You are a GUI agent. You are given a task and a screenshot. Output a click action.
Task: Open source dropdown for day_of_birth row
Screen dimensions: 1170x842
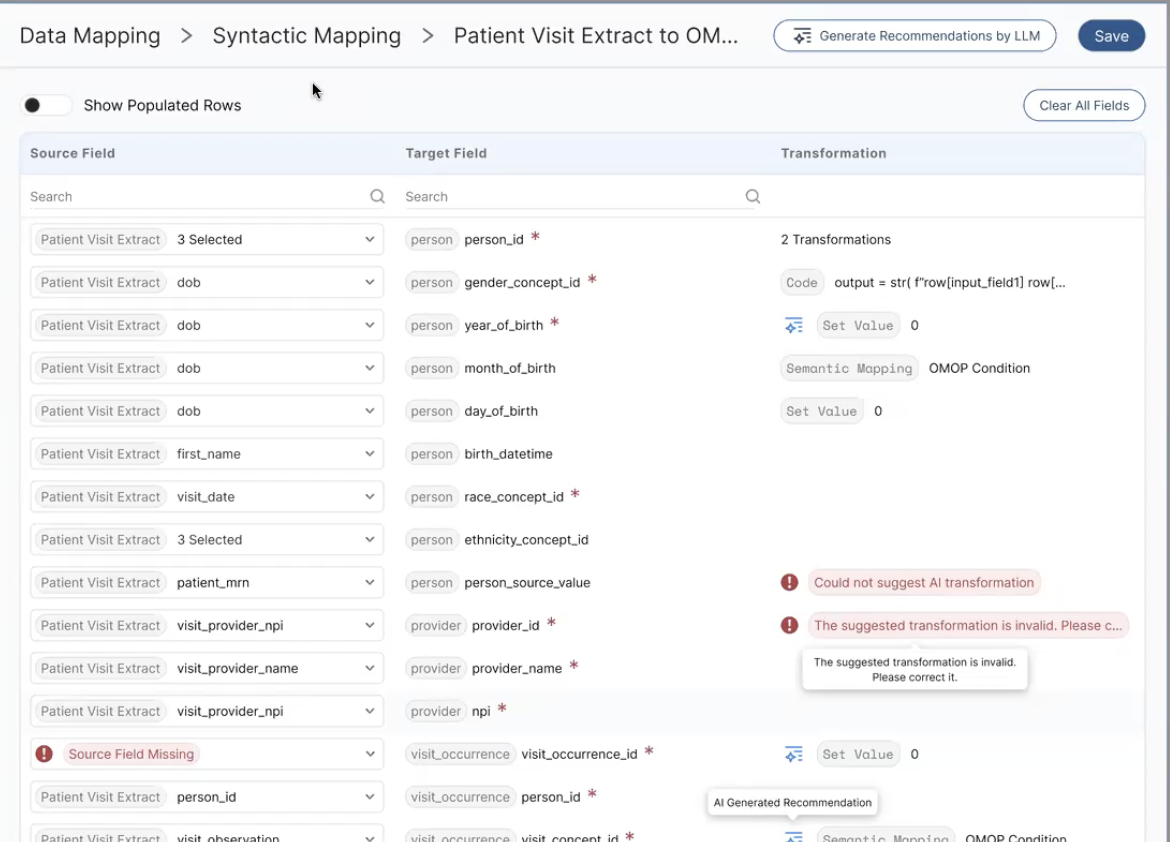pos(207,411)
